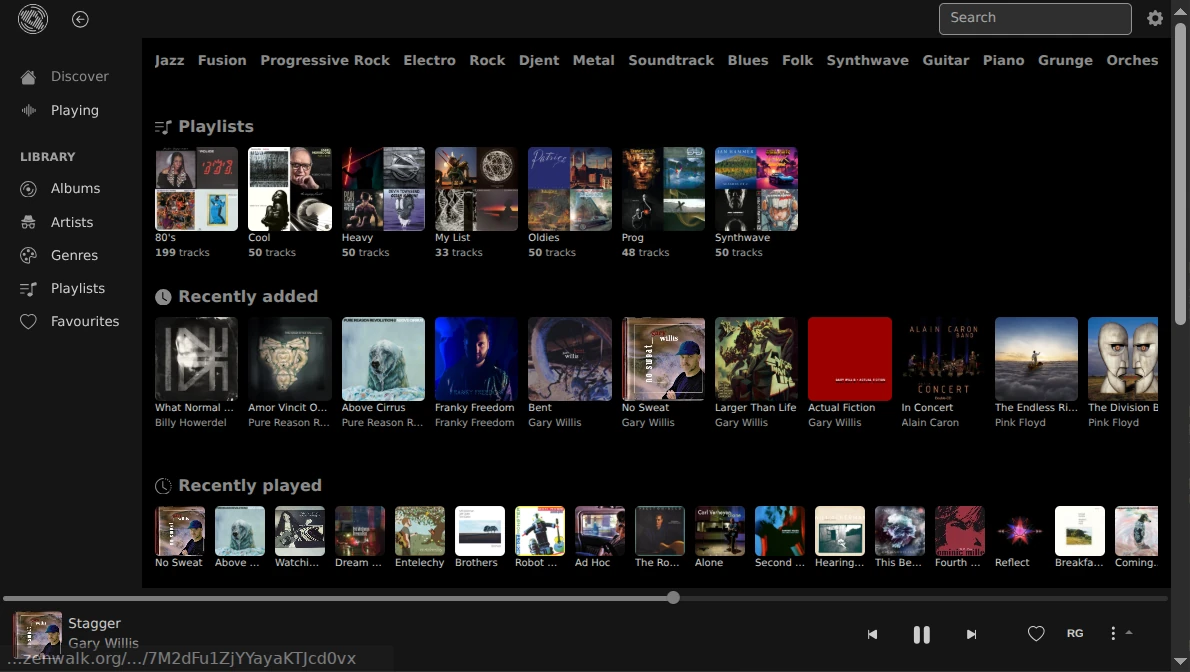Open the Favourites page from the sidebar

(85, 321)
